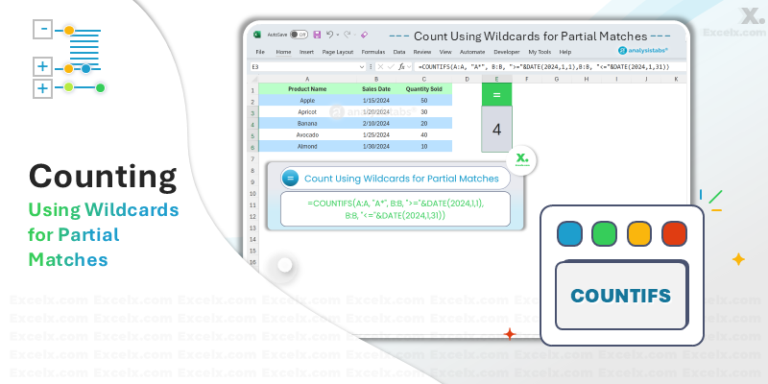Click the COUNTIFS button
Viewport: 768px width, 384px height.
[x=621, y=296]
